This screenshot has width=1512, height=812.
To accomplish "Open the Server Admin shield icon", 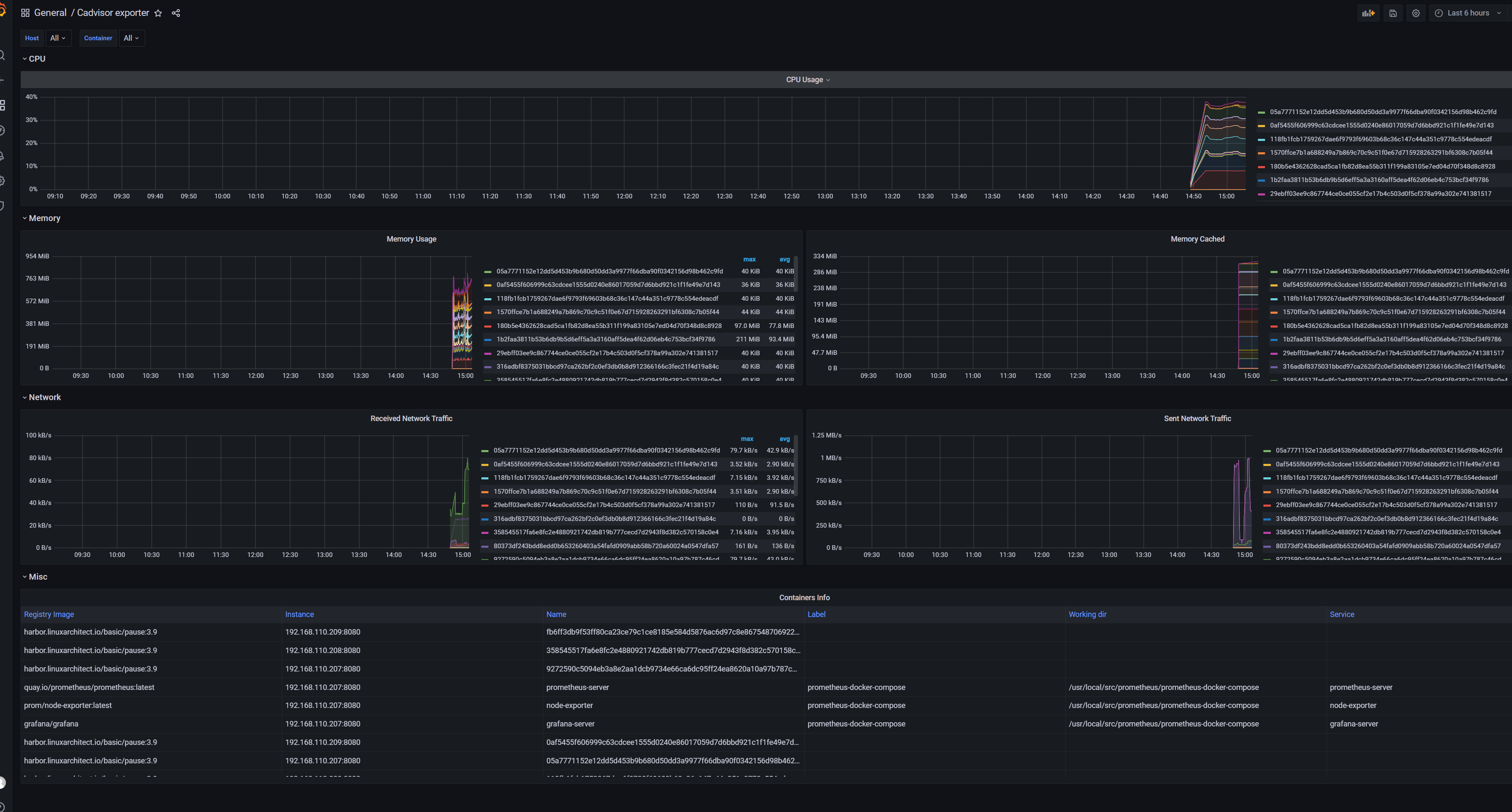I will tap(2, 206).
